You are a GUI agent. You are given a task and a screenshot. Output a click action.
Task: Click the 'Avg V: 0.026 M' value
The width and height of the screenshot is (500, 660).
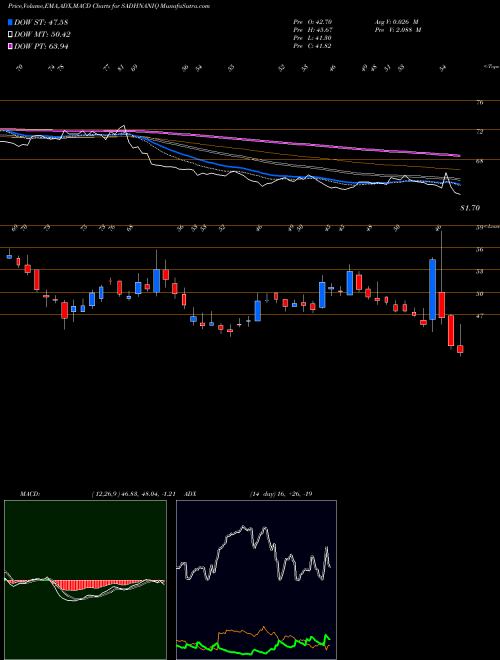pos(396,21)
